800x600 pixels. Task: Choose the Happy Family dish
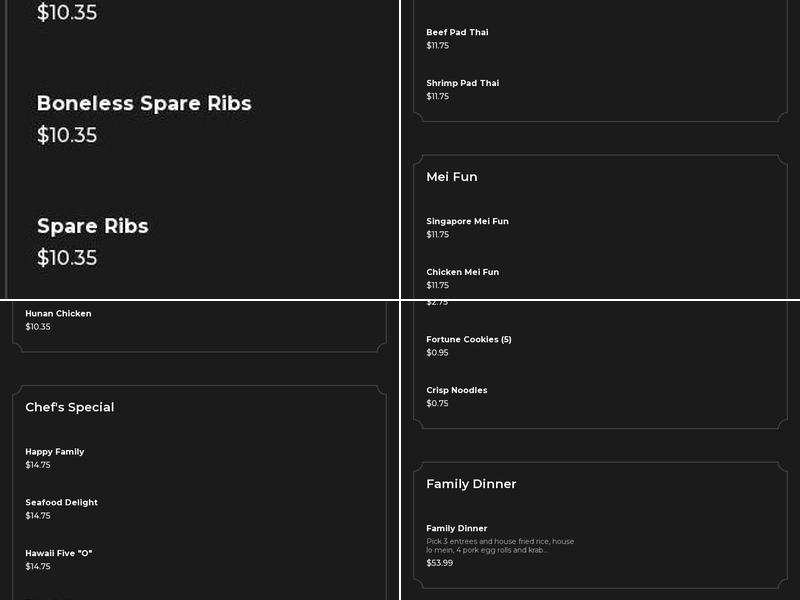[55, 452]
